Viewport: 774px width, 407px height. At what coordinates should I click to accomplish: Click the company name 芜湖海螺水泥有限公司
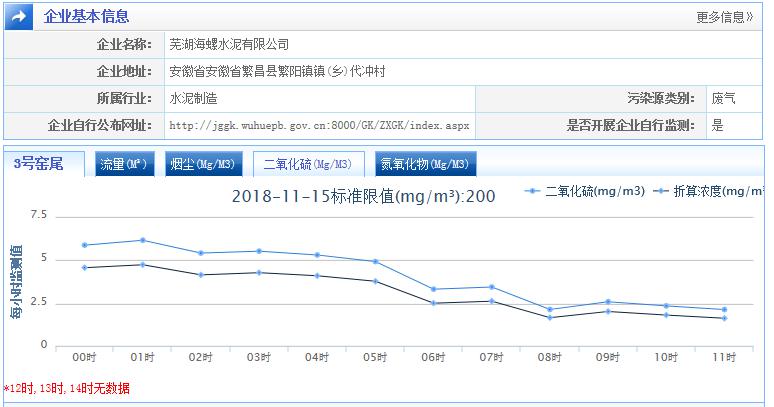pyautogui.click(x=229, y=44)
